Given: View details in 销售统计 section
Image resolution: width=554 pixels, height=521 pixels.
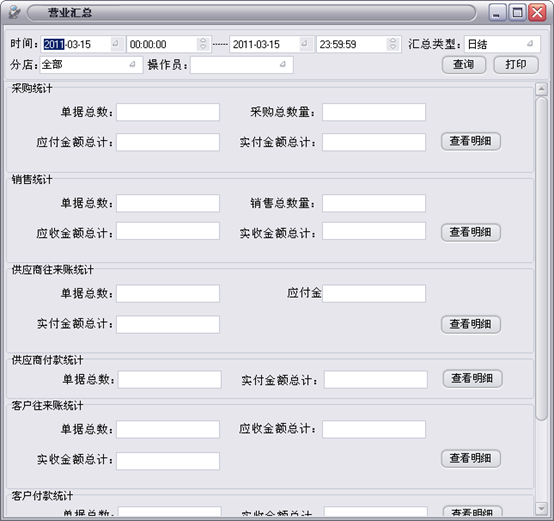Looking at the screenshot, I should coord(471,232).
